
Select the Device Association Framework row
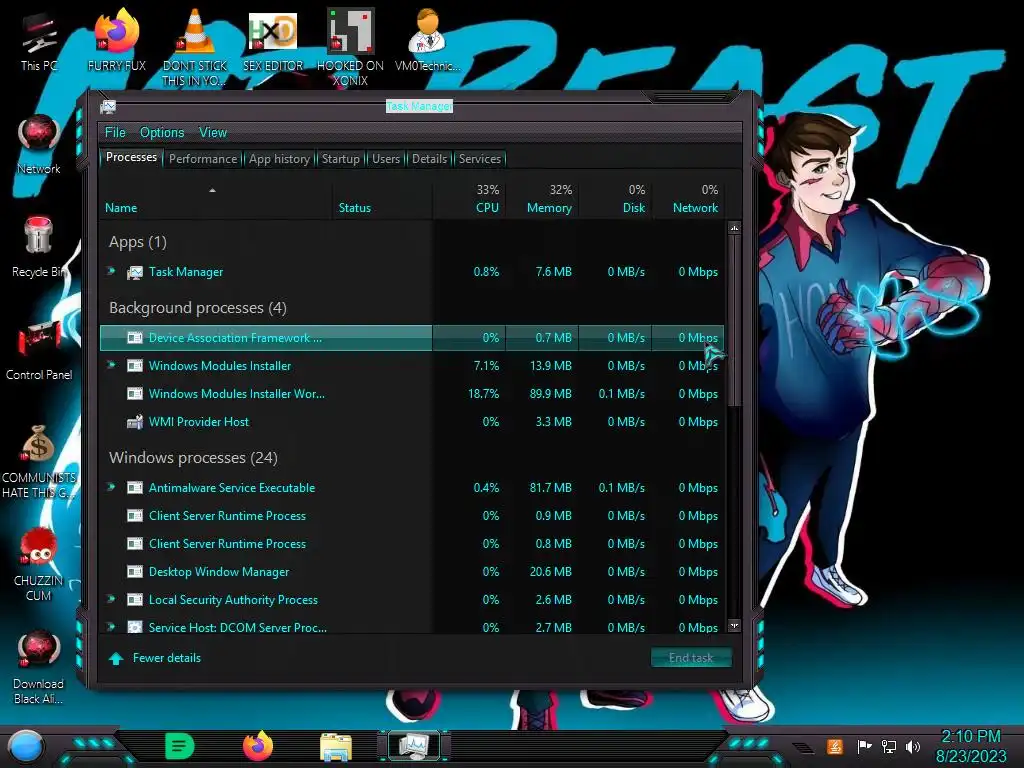[412, 338]
